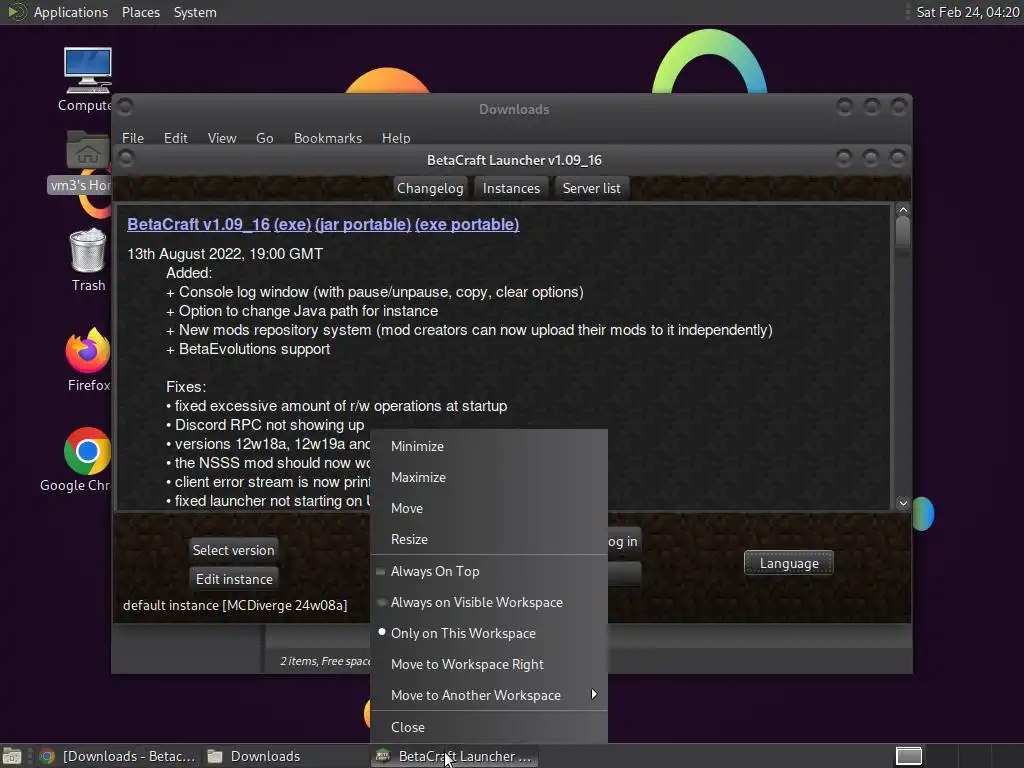
Task: Click the Select version button
Action: 233,550
